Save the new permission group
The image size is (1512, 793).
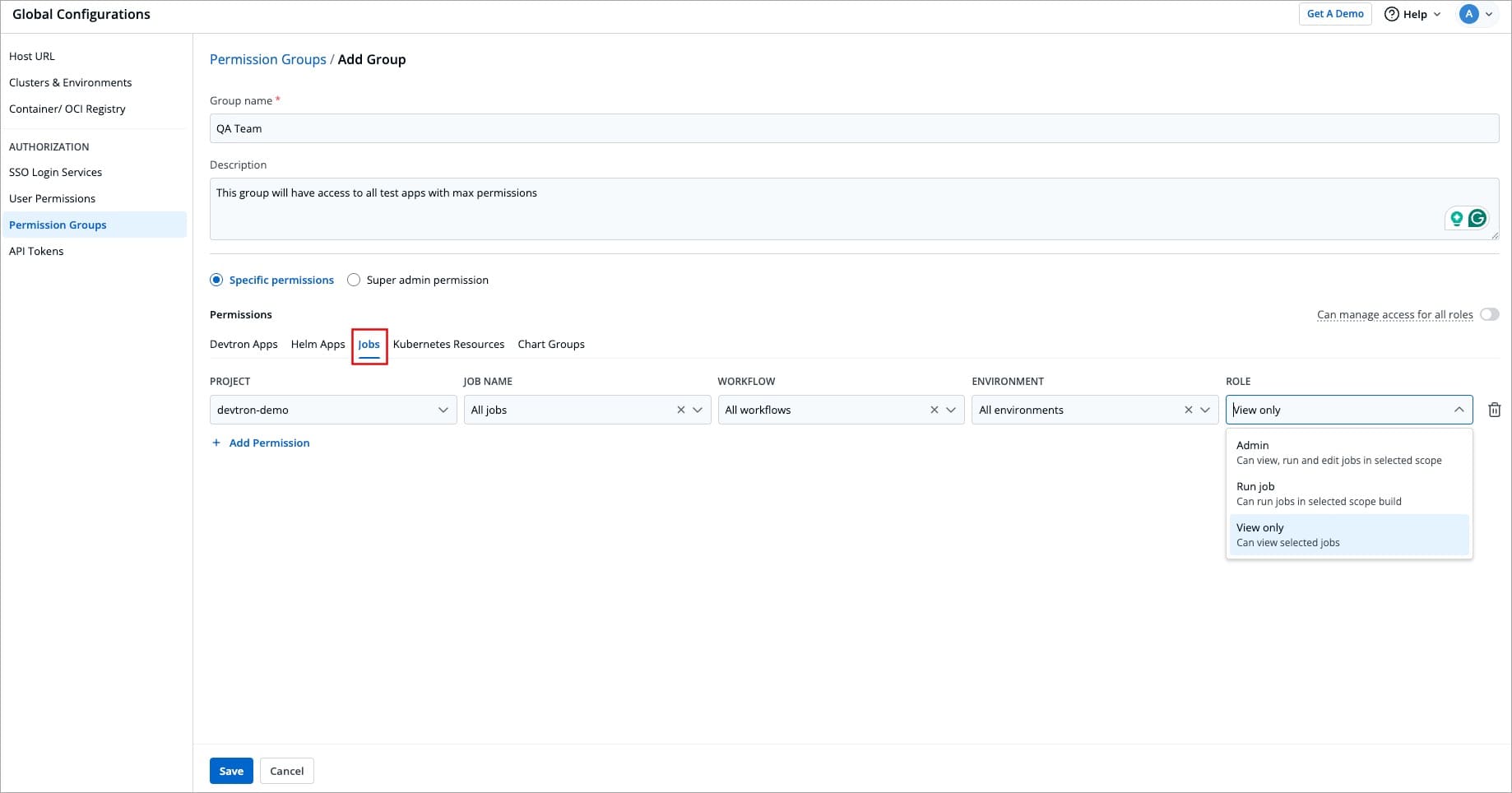(231, 771)
